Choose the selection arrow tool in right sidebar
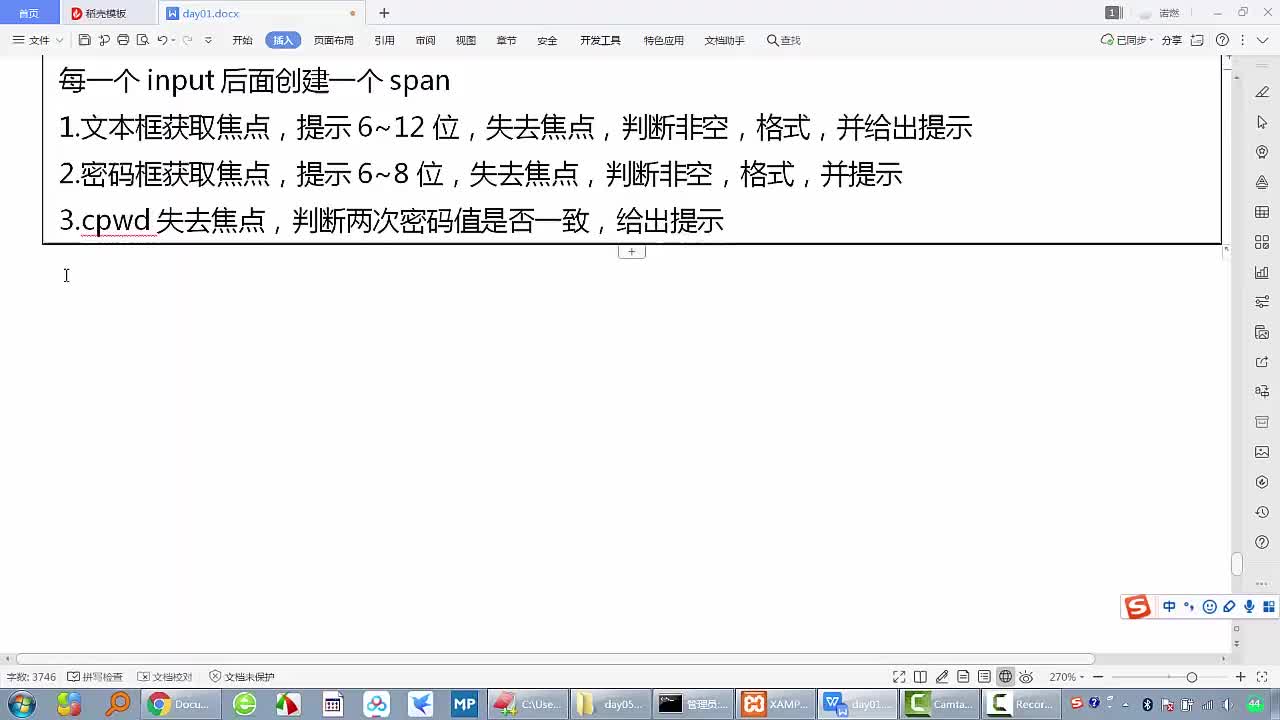 (x=1262, y=122)
